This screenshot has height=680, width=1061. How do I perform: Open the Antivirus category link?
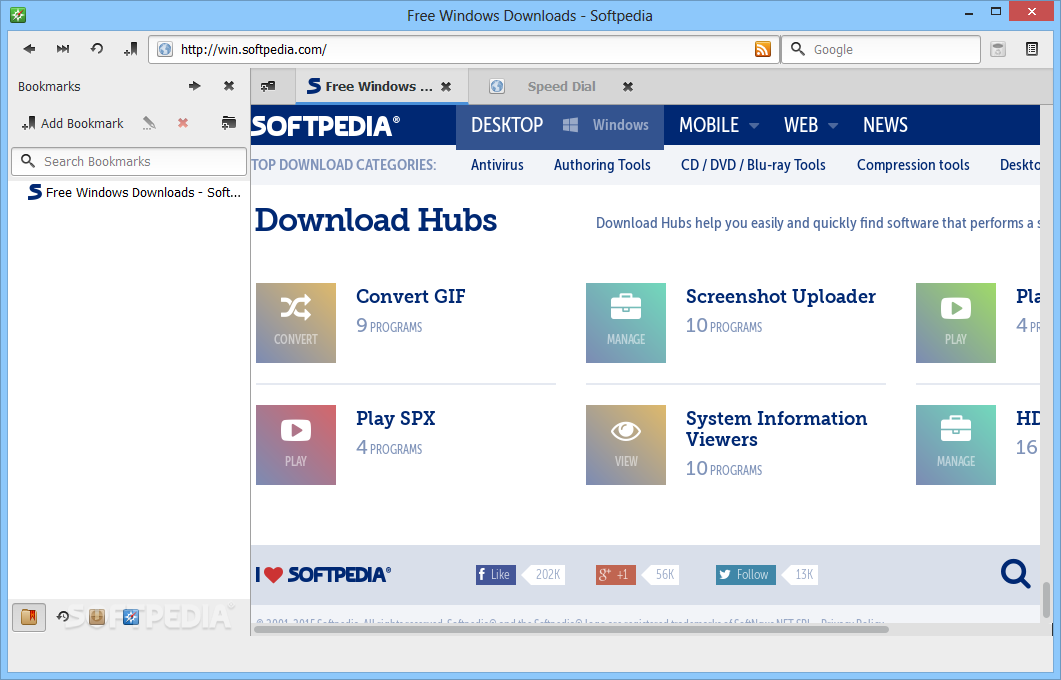coord(497,165)
